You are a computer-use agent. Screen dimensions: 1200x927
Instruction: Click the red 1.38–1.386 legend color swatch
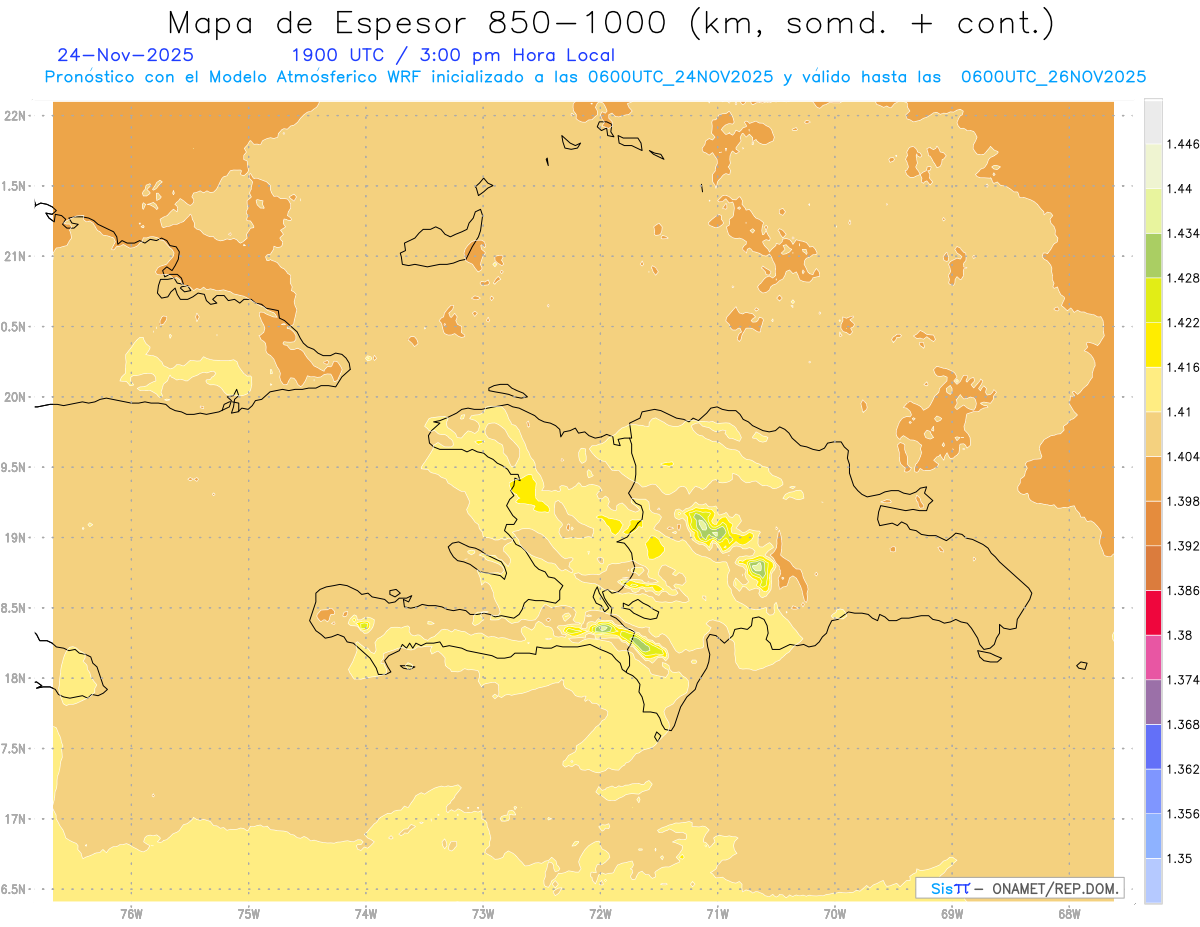(1153, 612)
